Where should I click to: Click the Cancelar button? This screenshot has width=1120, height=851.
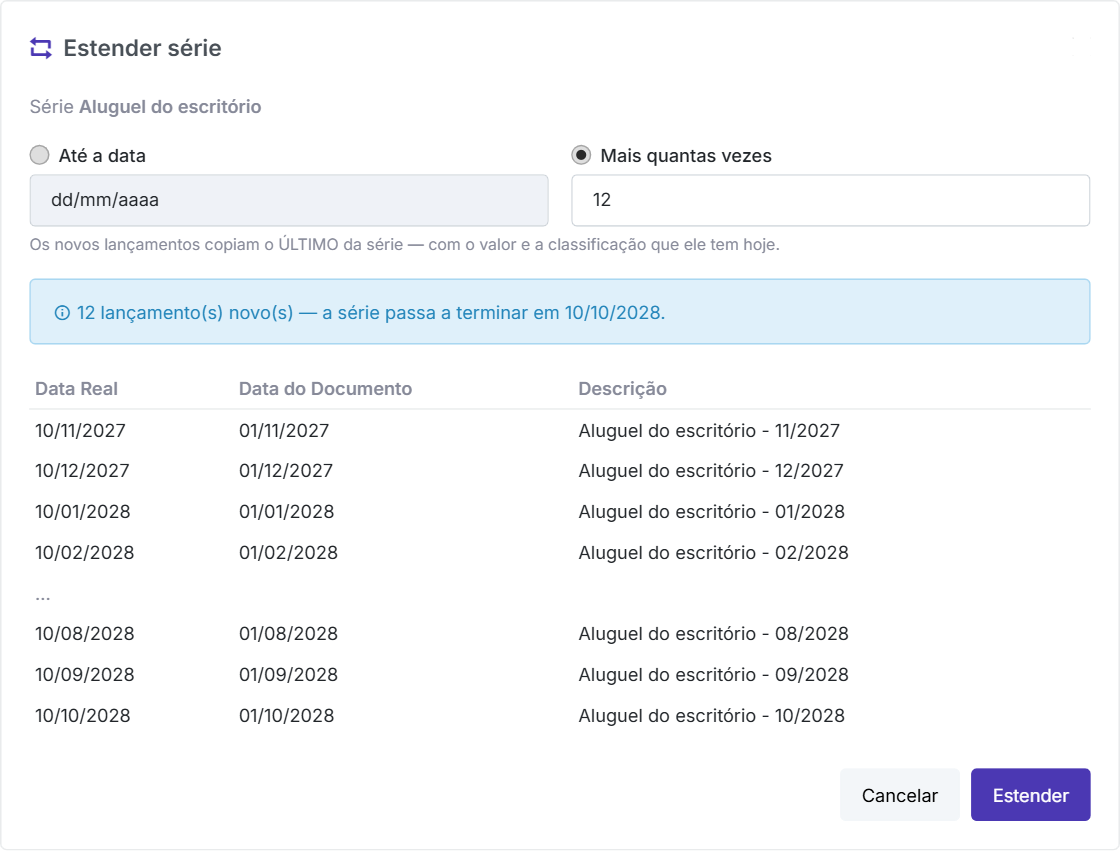coord(899,795)
